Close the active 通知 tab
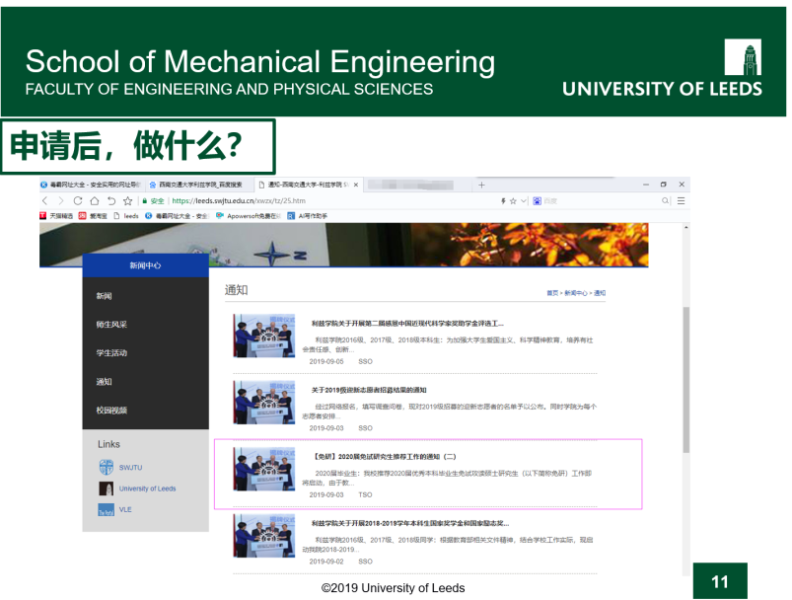This screenshot has height=600, width=792. click(356, 185)
